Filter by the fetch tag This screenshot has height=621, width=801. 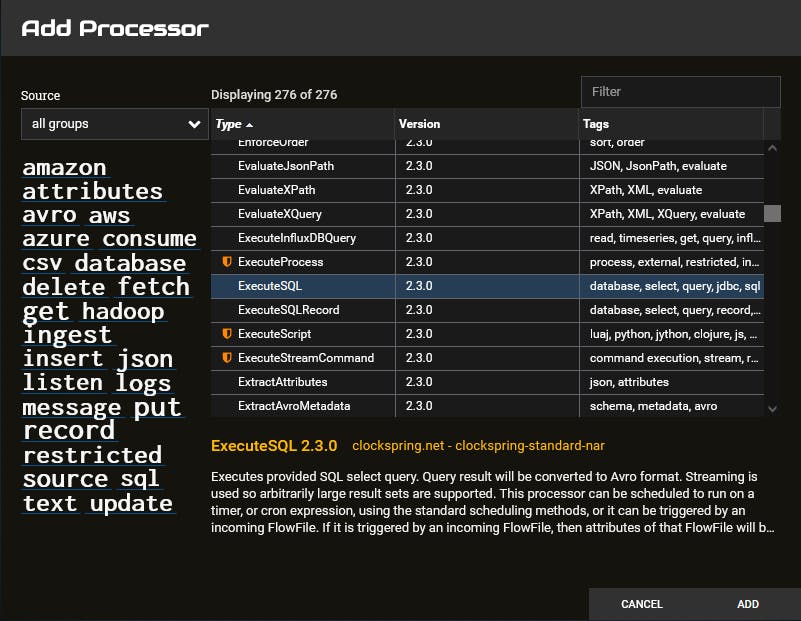coord(154,287)
